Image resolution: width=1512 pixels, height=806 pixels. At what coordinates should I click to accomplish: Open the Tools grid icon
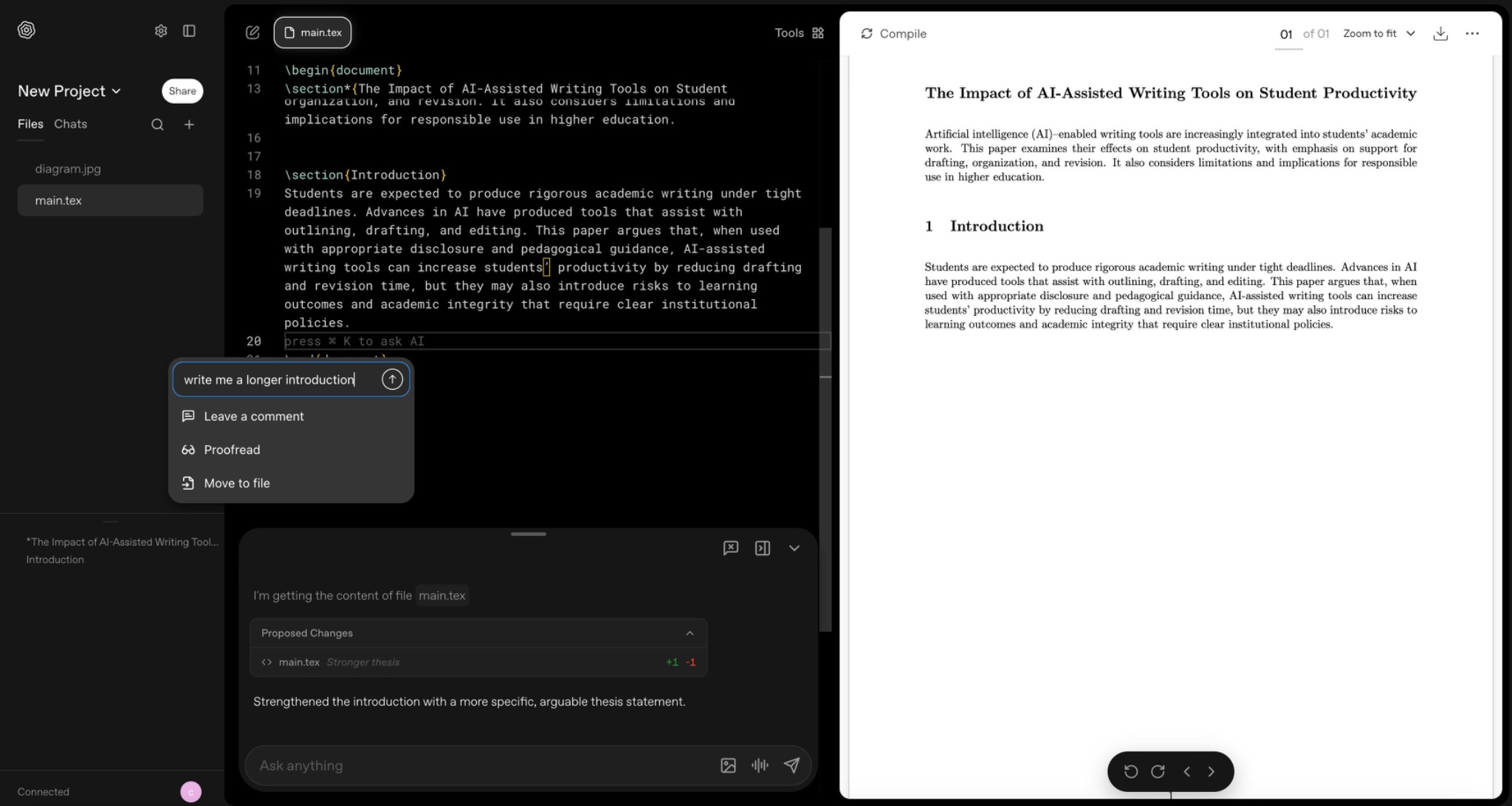click(818, 33)
